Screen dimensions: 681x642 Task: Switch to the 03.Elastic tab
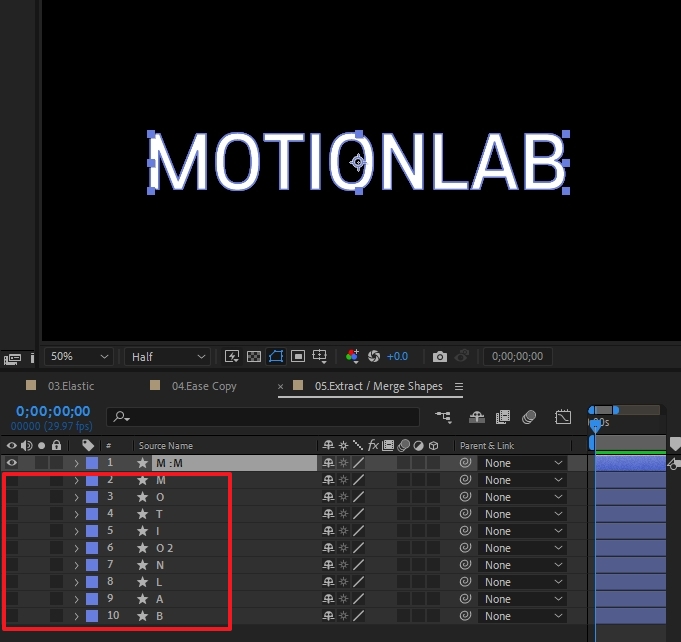coord(71,386)
